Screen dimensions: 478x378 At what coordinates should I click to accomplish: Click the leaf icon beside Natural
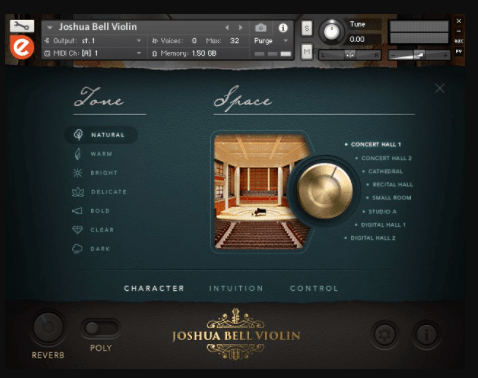pos(78,134)
